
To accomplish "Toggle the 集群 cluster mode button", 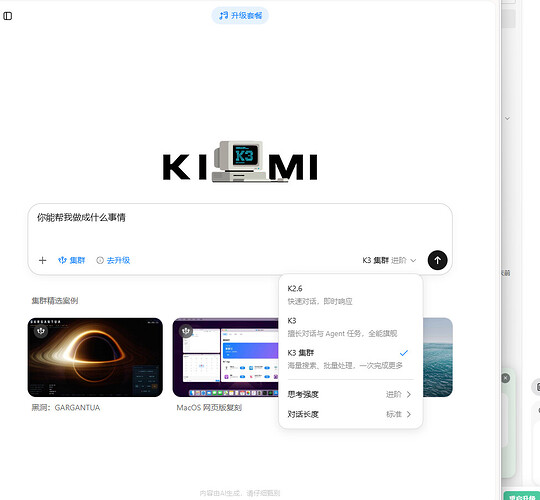I will (x=72, y=260).
